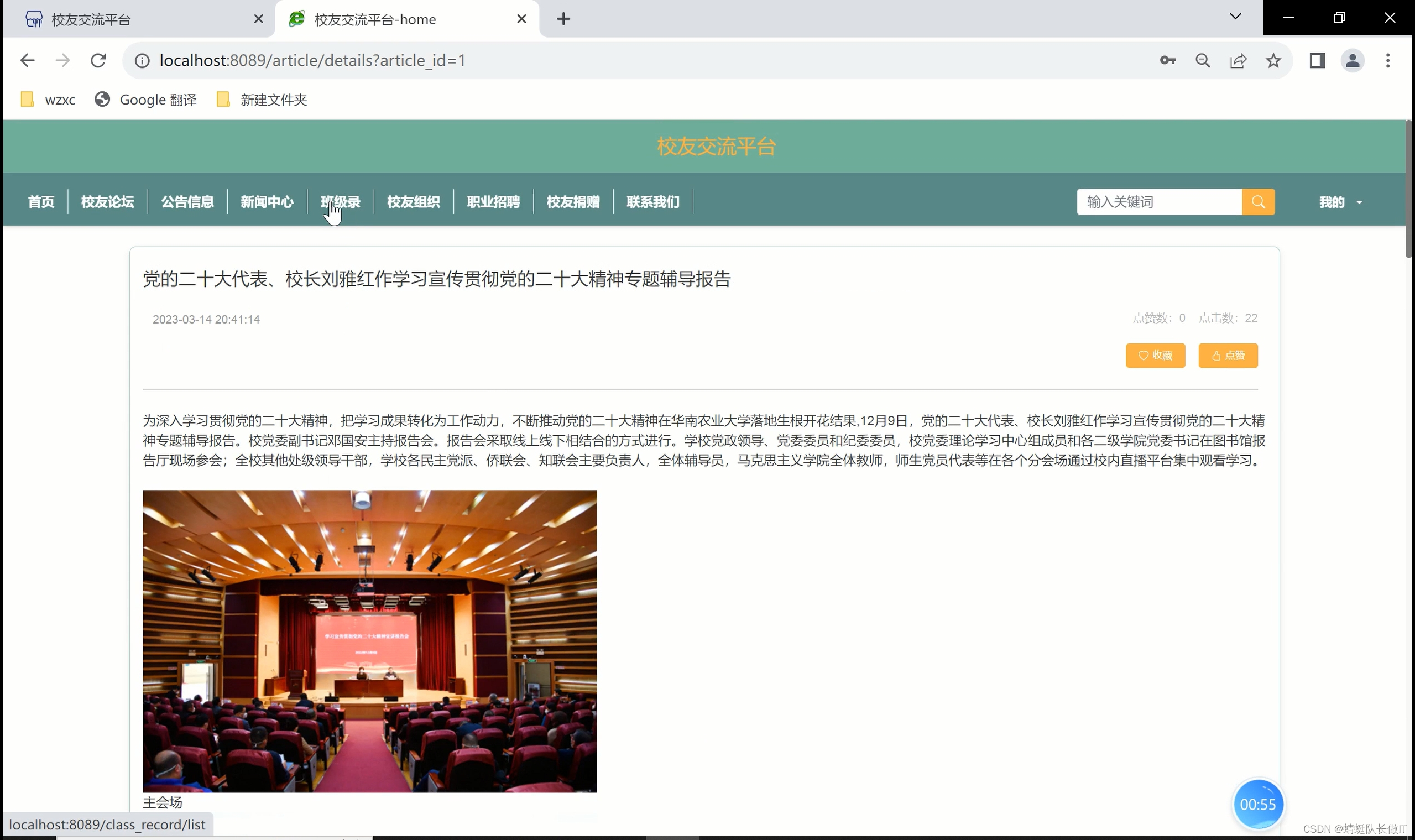Viewport: 1415px width, 840px height.
Task: Go to 新闻中心 in navigation bar
Action: (267, 202)
